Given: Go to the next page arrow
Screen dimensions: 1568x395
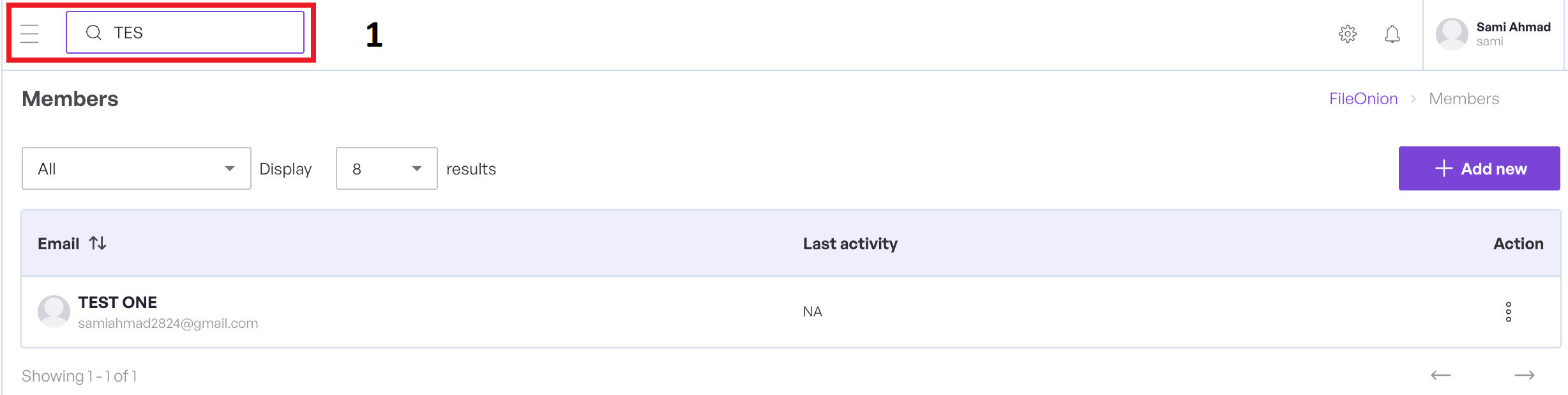Looking at the screenshot, I should coord(1524,375).
